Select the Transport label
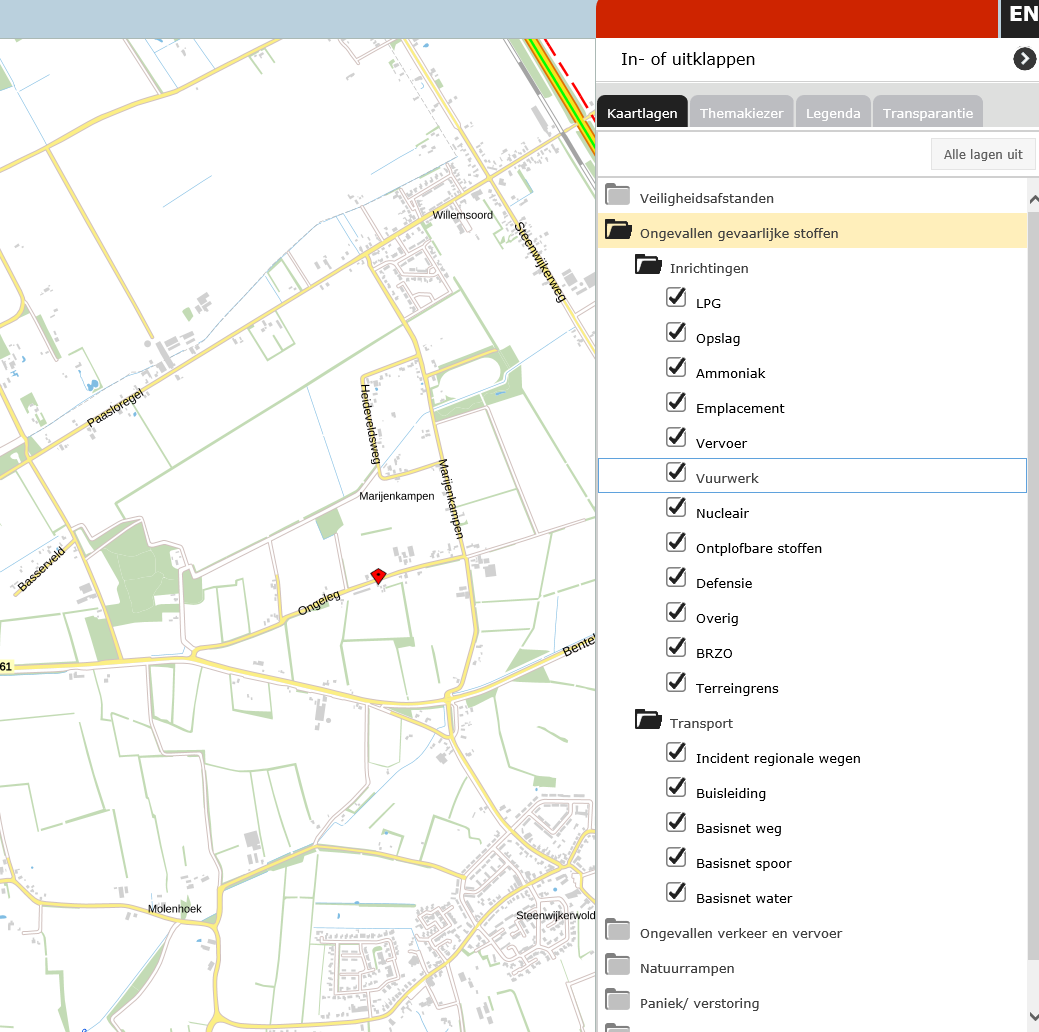This screenshot has height=1032, width=1039. click(x=701, y=723)
